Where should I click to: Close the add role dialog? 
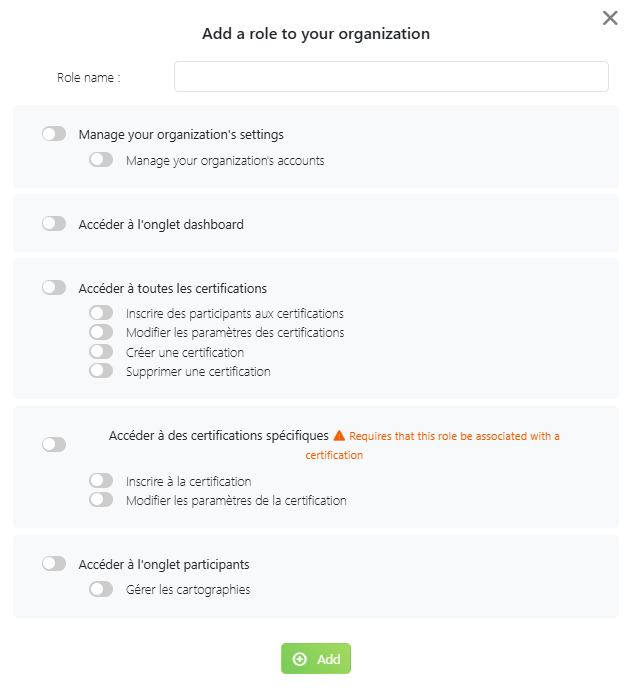point(610,18)
